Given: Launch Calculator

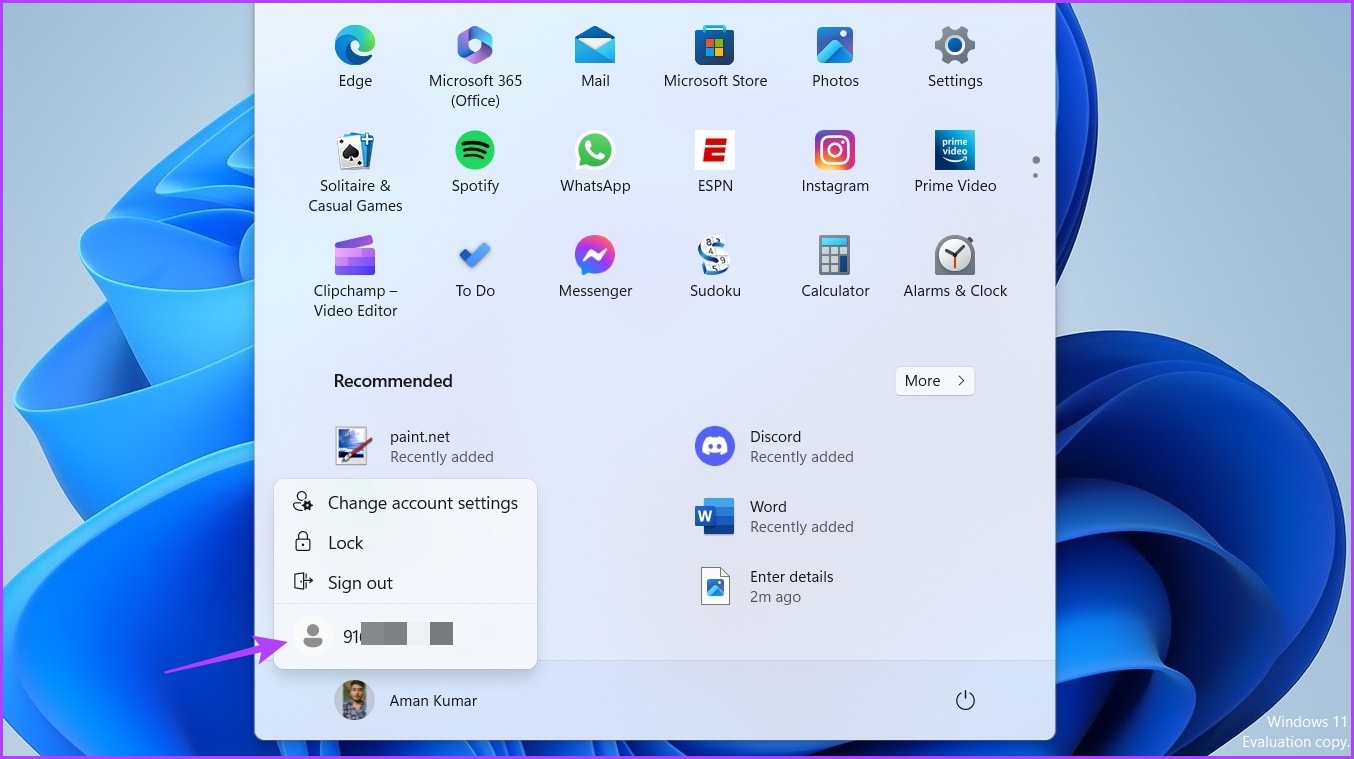Looking at the screenshot, I should 835,267.
